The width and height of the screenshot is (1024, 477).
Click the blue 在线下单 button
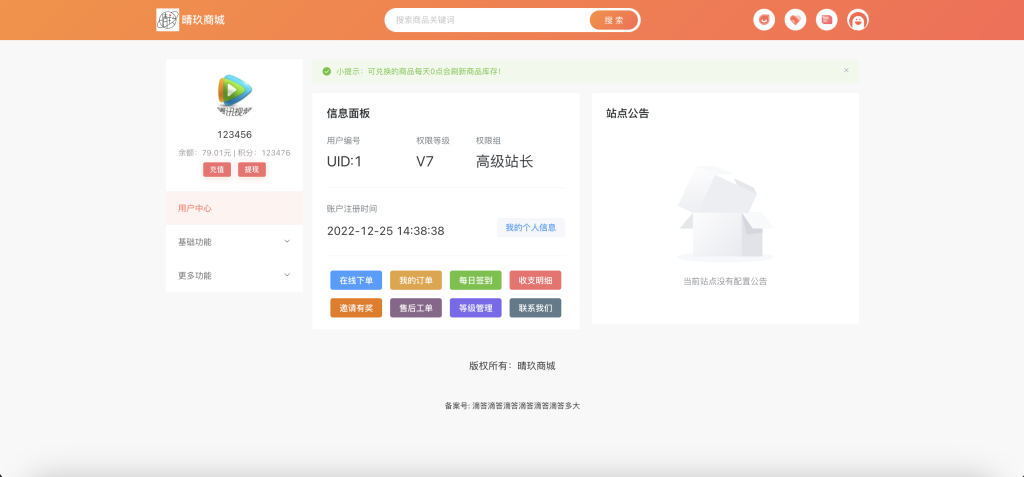click(356, 280)
